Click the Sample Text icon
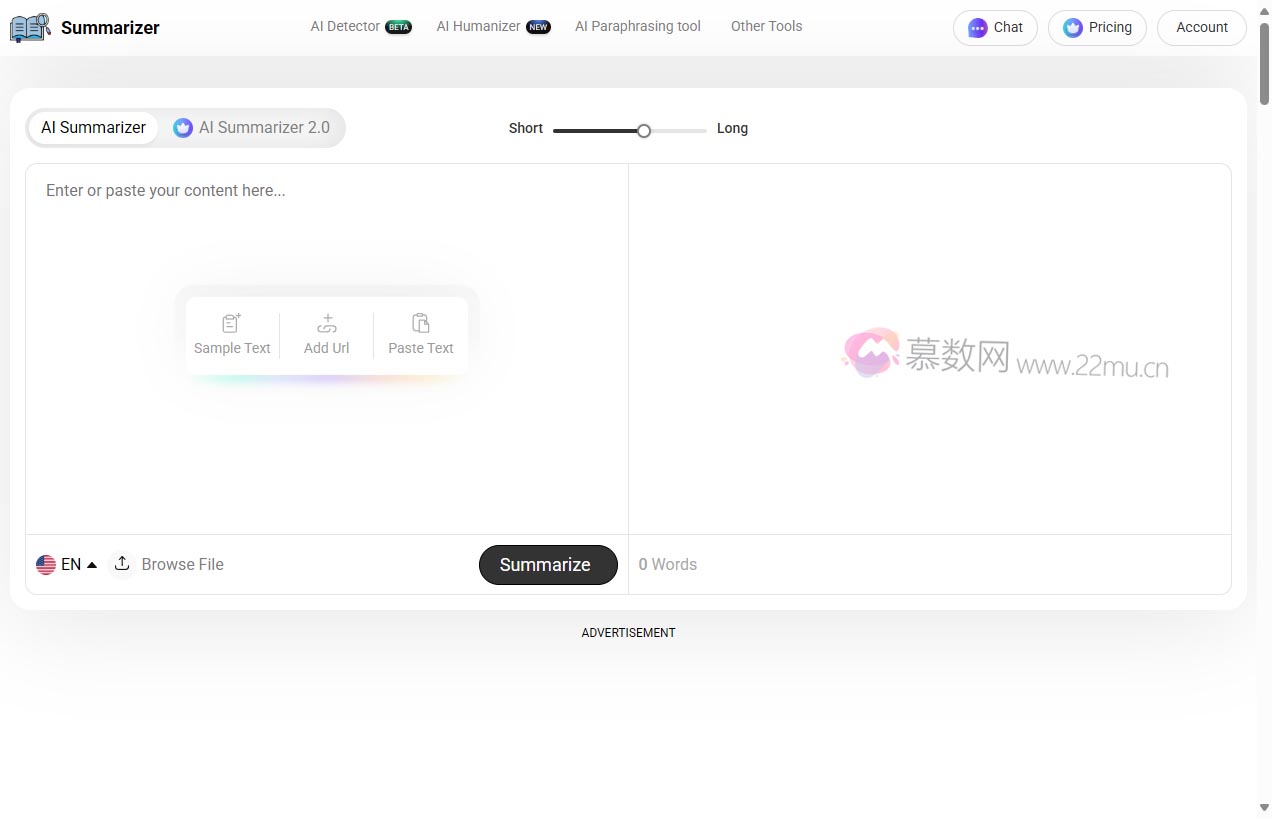 (x=232, y=323)
